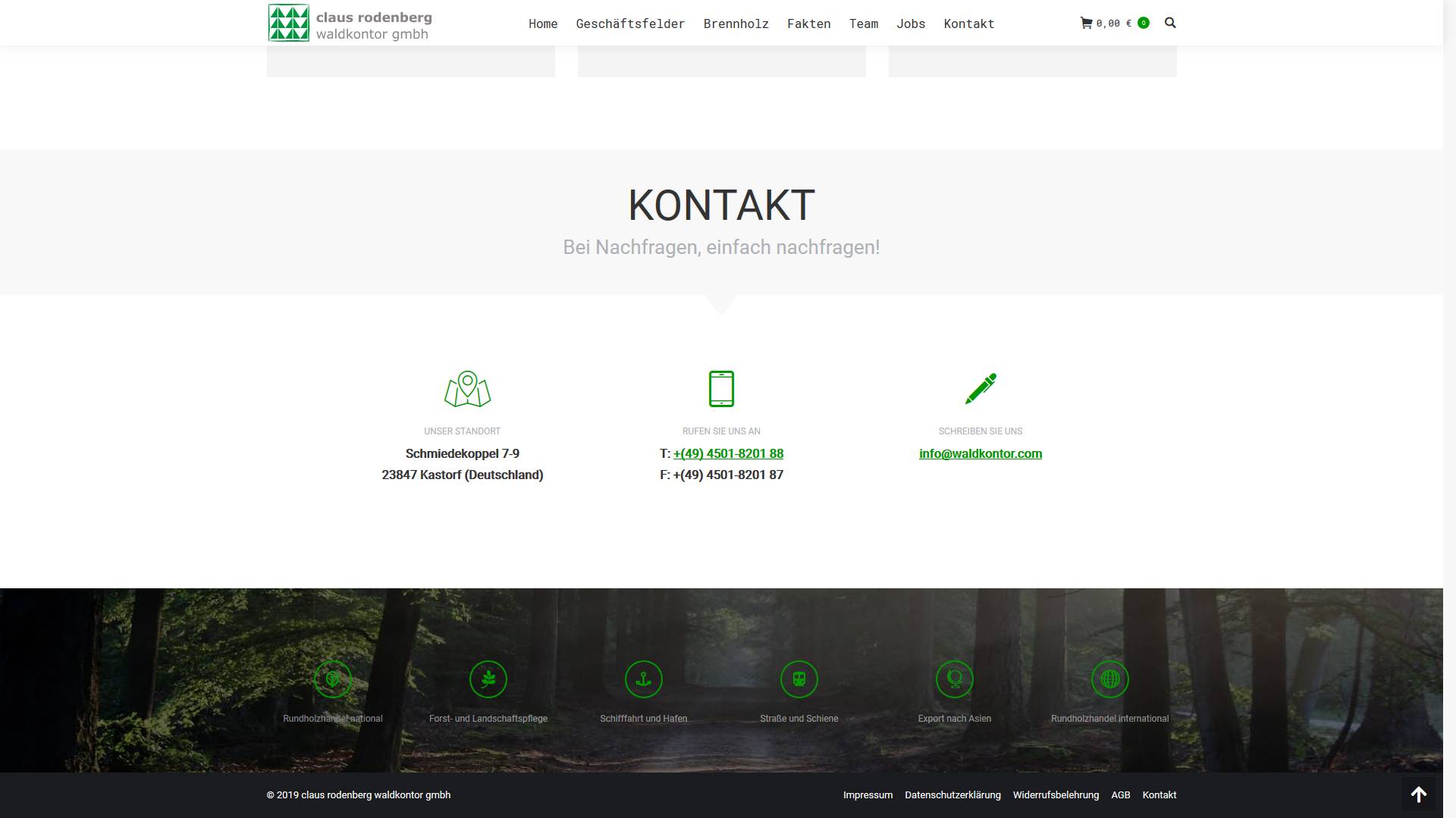Go to Home in the navigation
This screenshot has height=818, width=1456.
click(543, 24)
